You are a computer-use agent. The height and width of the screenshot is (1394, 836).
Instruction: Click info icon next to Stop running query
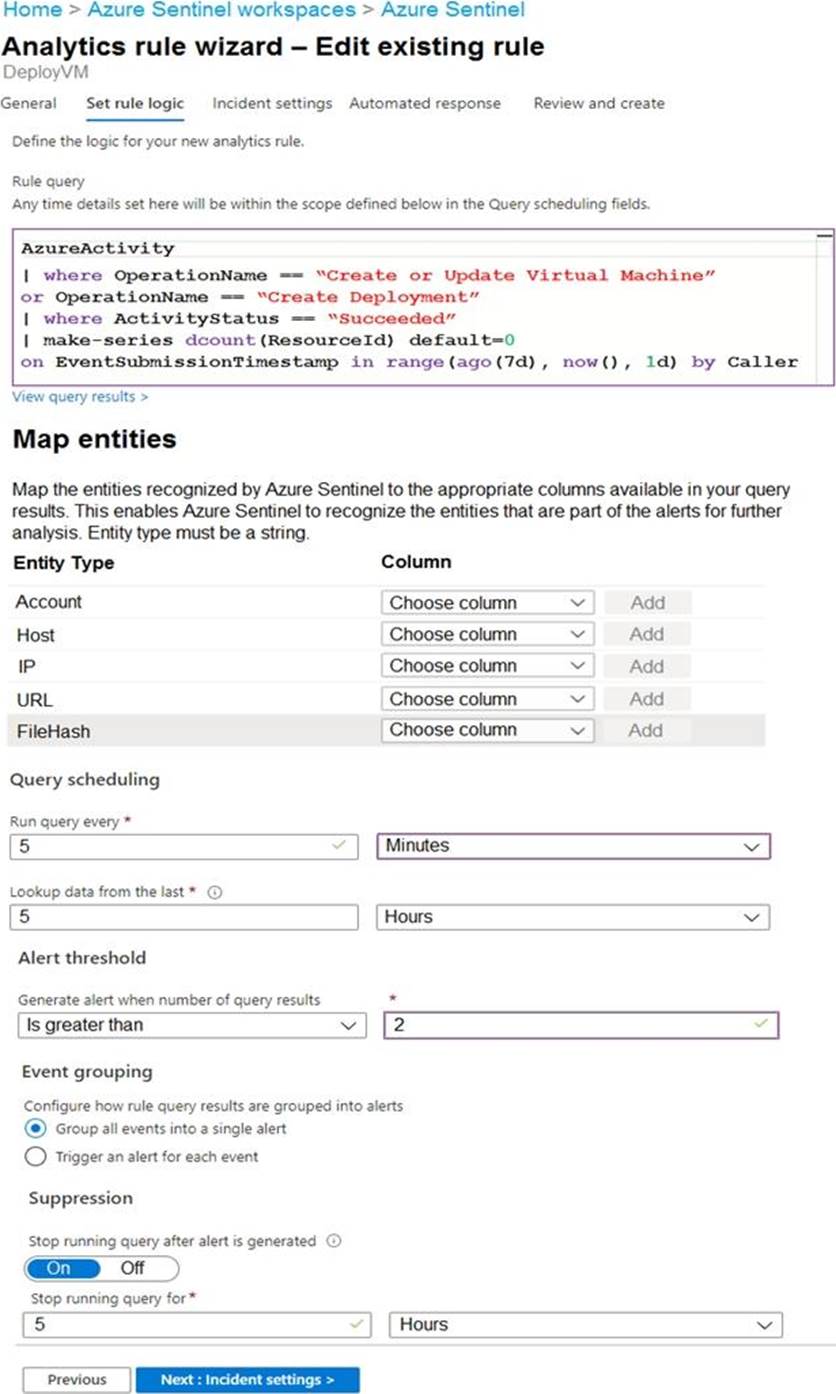(334, 1241)
